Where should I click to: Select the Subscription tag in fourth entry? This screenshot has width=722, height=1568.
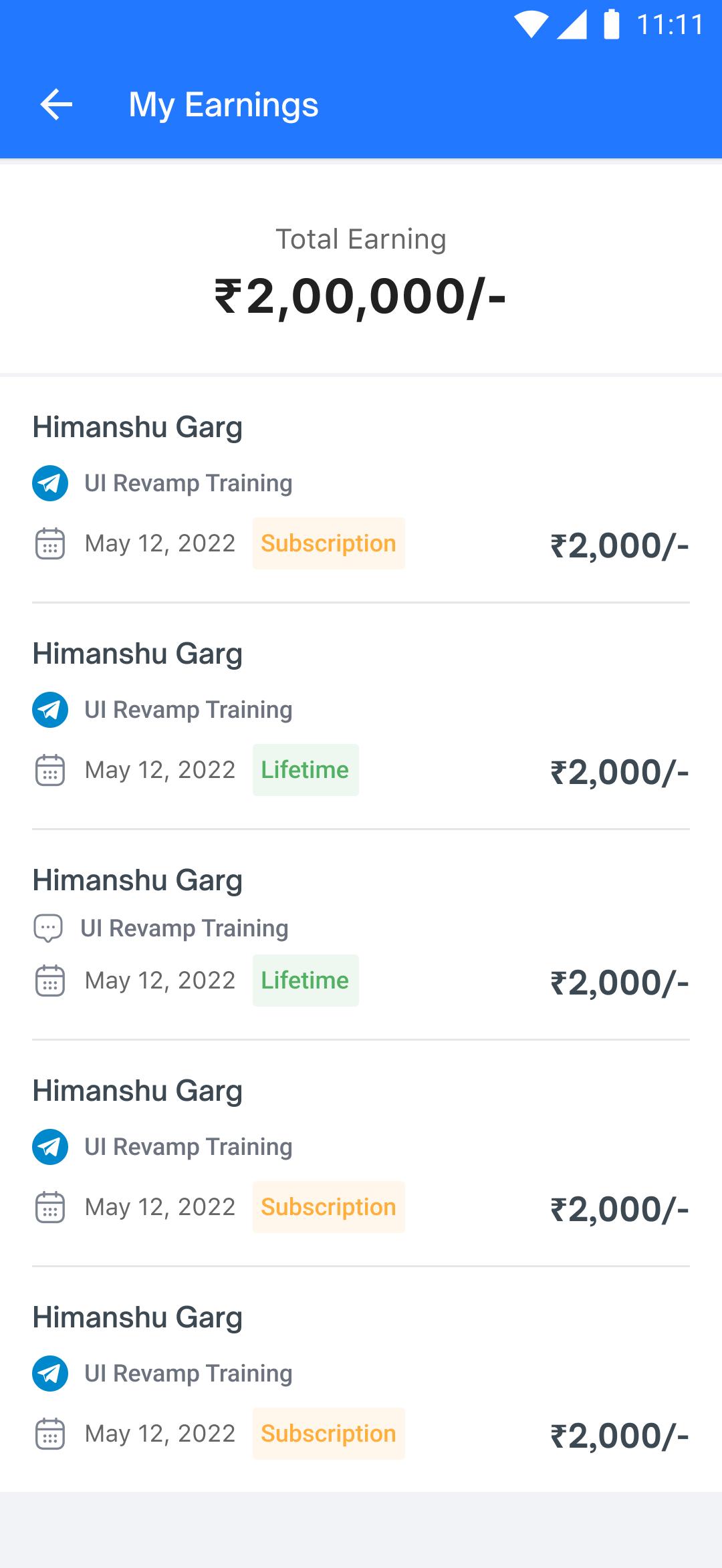click(329, 1207)
